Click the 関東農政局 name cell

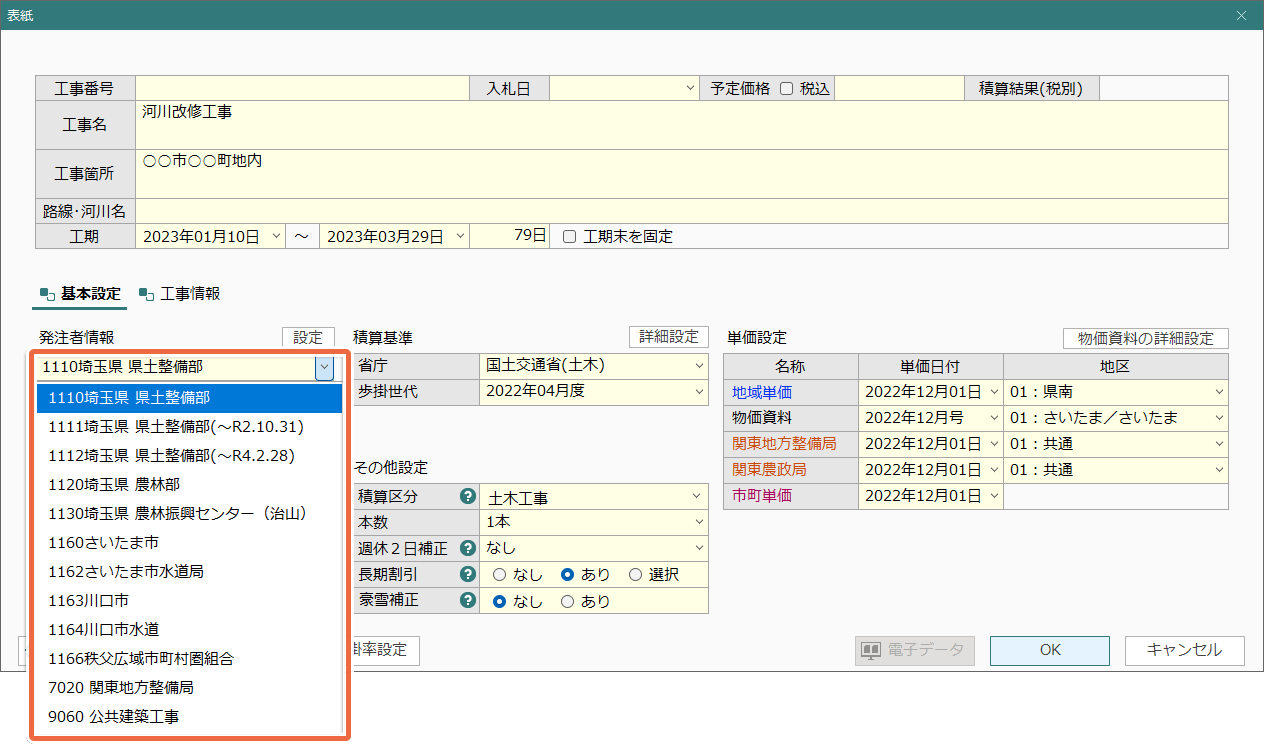[790, 470]
